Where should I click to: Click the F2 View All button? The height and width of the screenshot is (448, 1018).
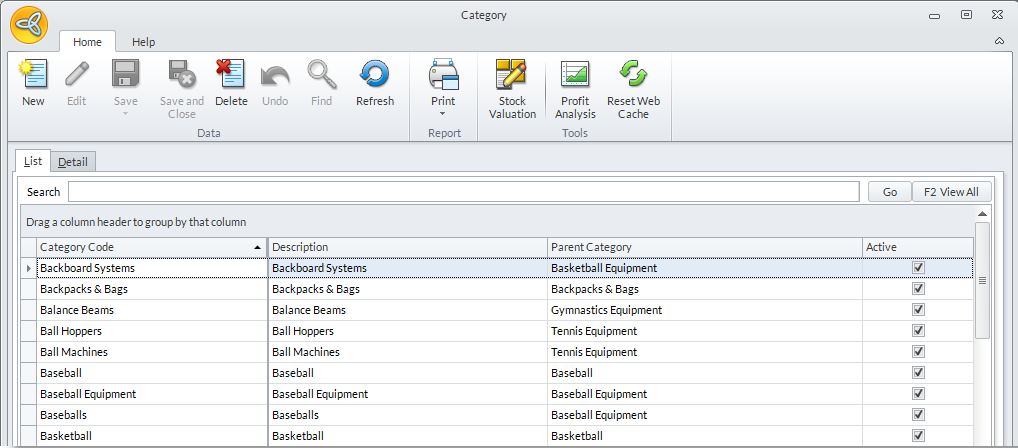(x=950, y=192)
